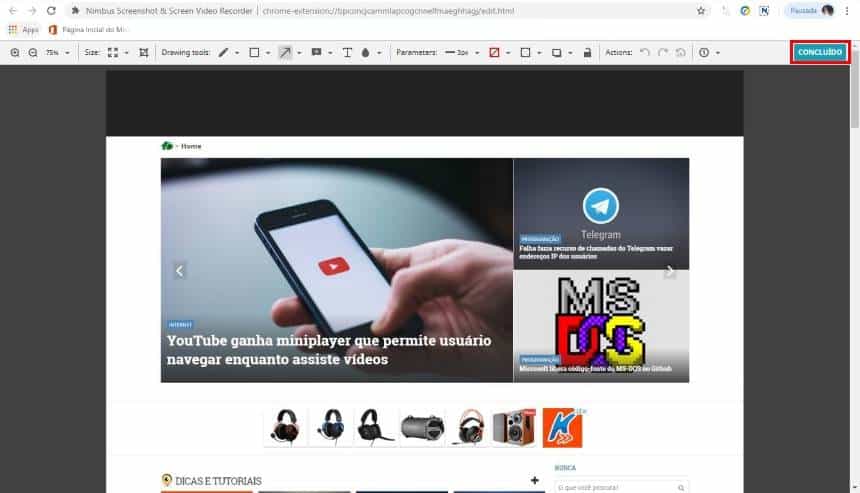Open the Chrome profile avatar

[828, 10]
